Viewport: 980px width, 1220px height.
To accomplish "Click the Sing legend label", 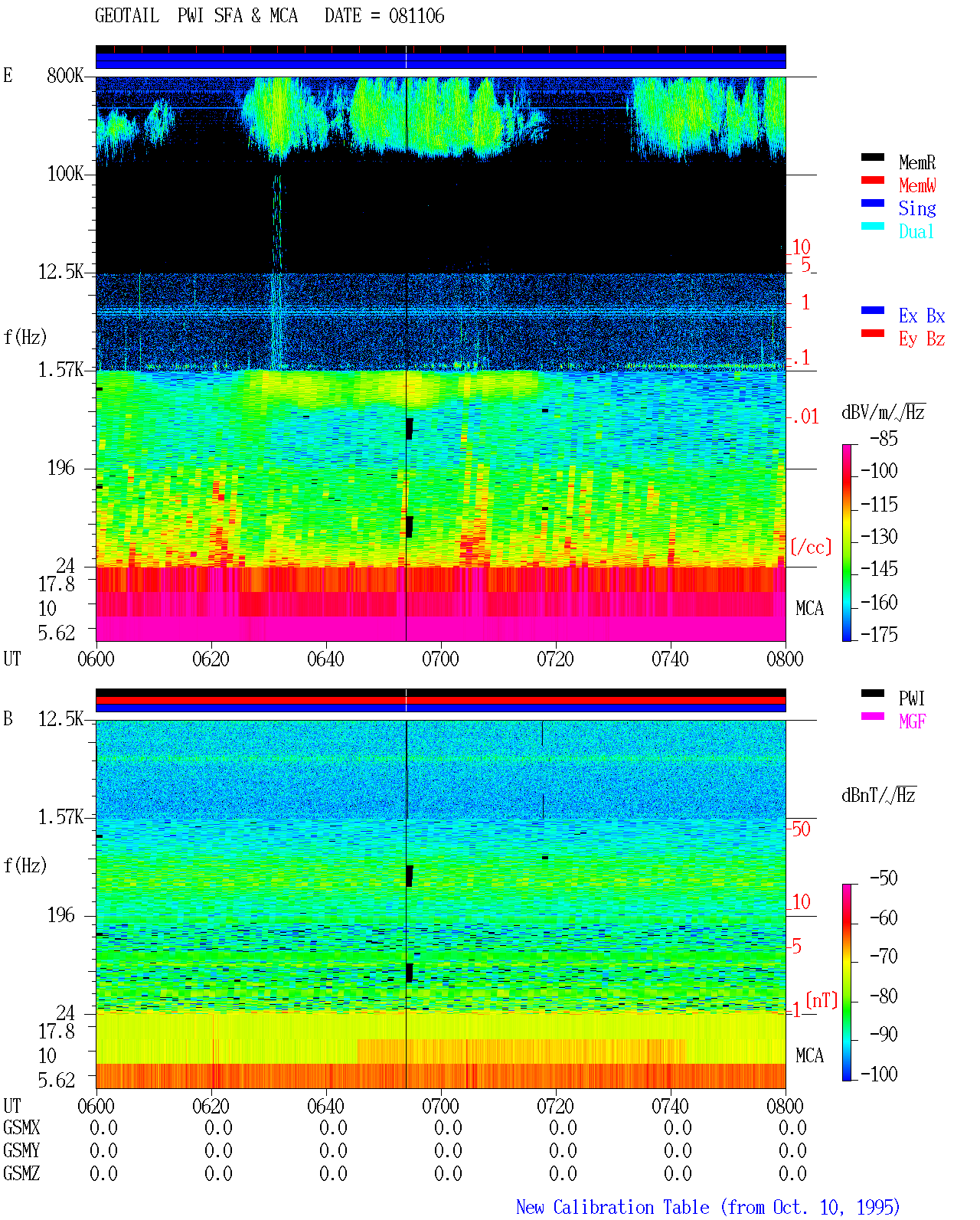I will pos(917,208).
